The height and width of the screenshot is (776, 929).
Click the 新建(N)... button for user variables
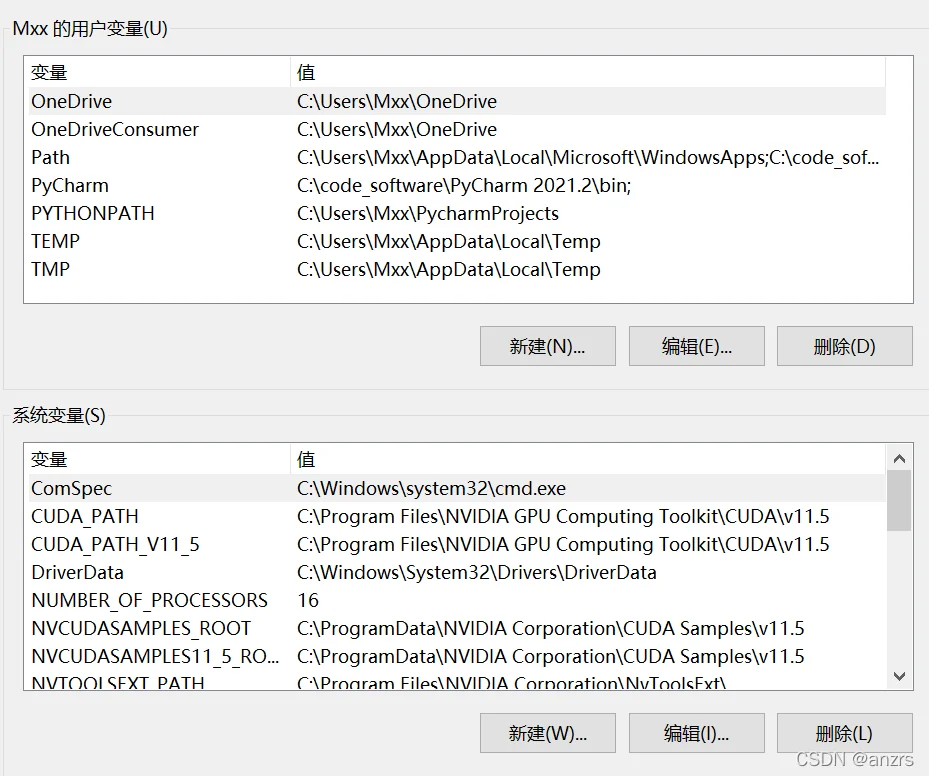[547, 346]
